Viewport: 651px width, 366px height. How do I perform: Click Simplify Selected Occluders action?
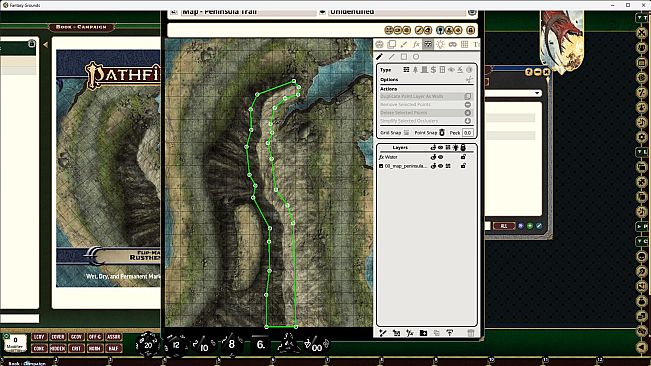point(426,121)
